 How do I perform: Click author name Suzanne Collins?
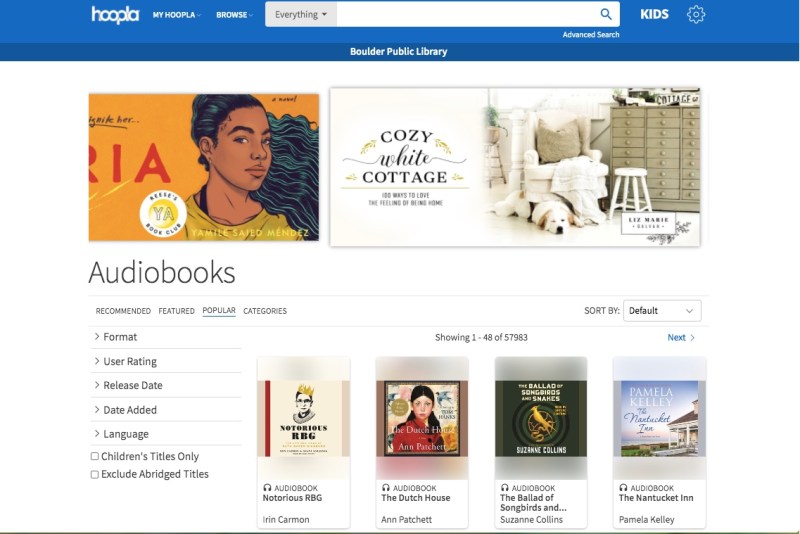click(x=531, y=519)
